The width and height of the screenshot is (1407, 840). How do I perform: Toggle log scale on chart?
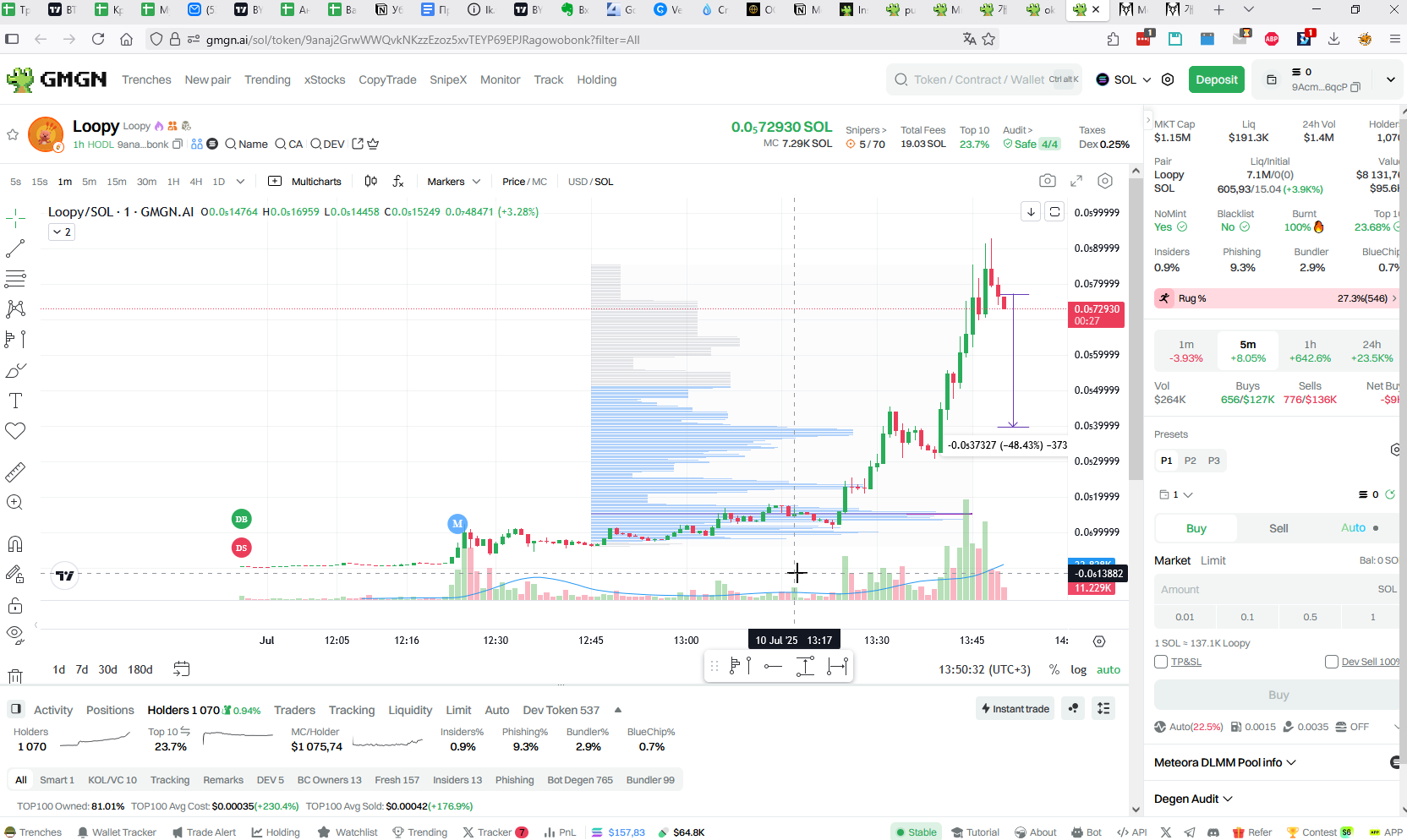1078,669
